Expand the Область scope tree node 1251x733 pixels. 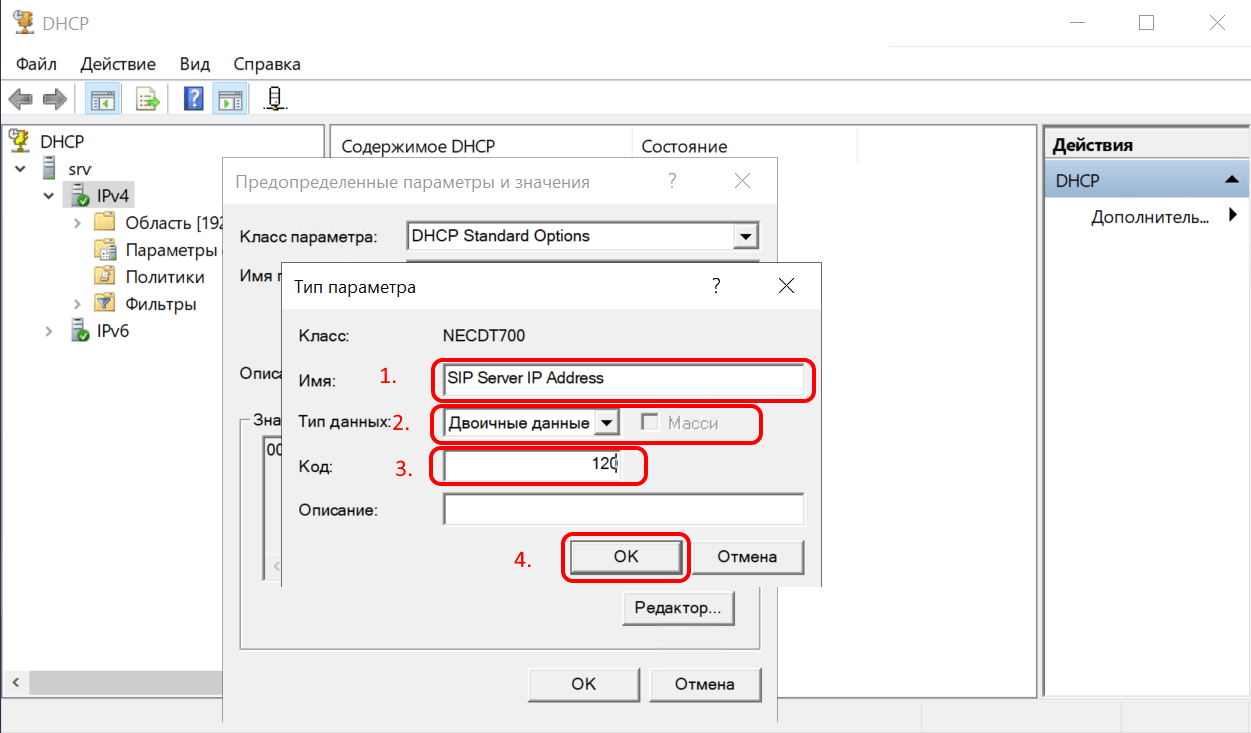[x=77, y=222]
